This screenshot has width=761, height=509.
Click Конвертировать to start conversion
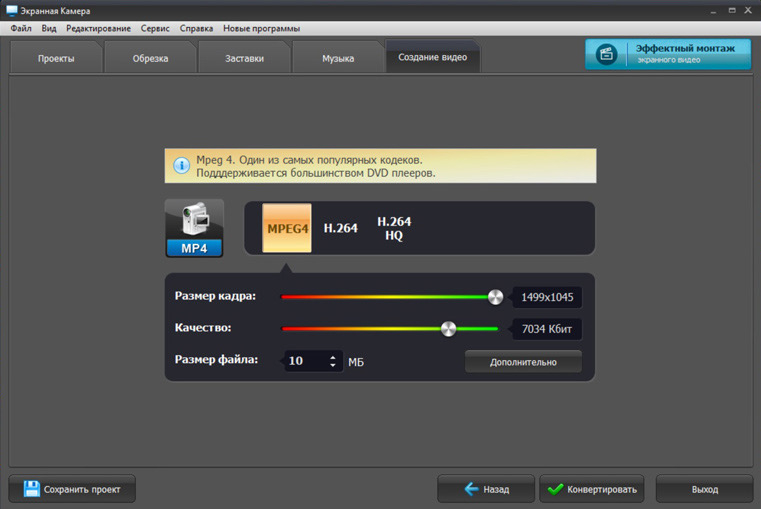coord(592,489)
